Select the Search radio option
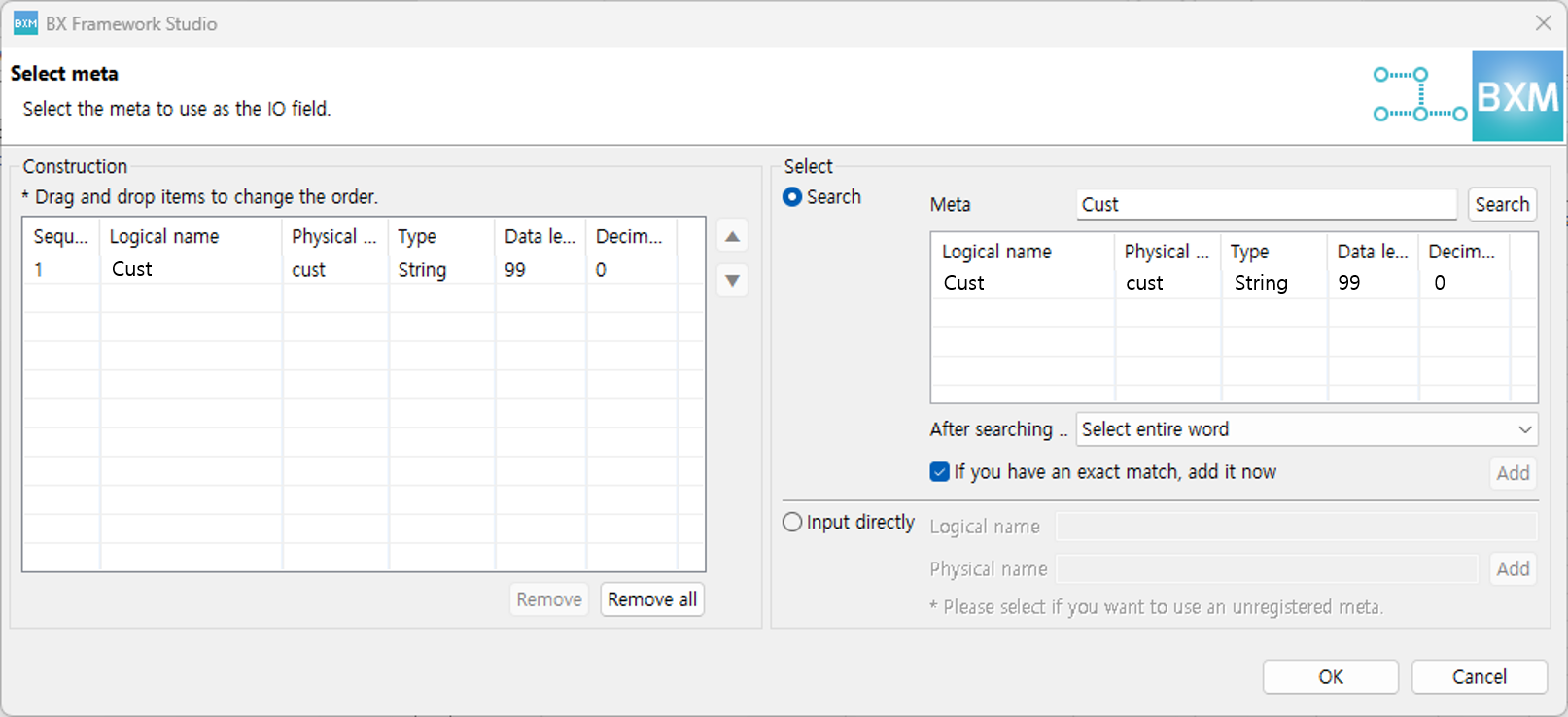Screen dimensions: 1568x717 [x=793, y=197]
